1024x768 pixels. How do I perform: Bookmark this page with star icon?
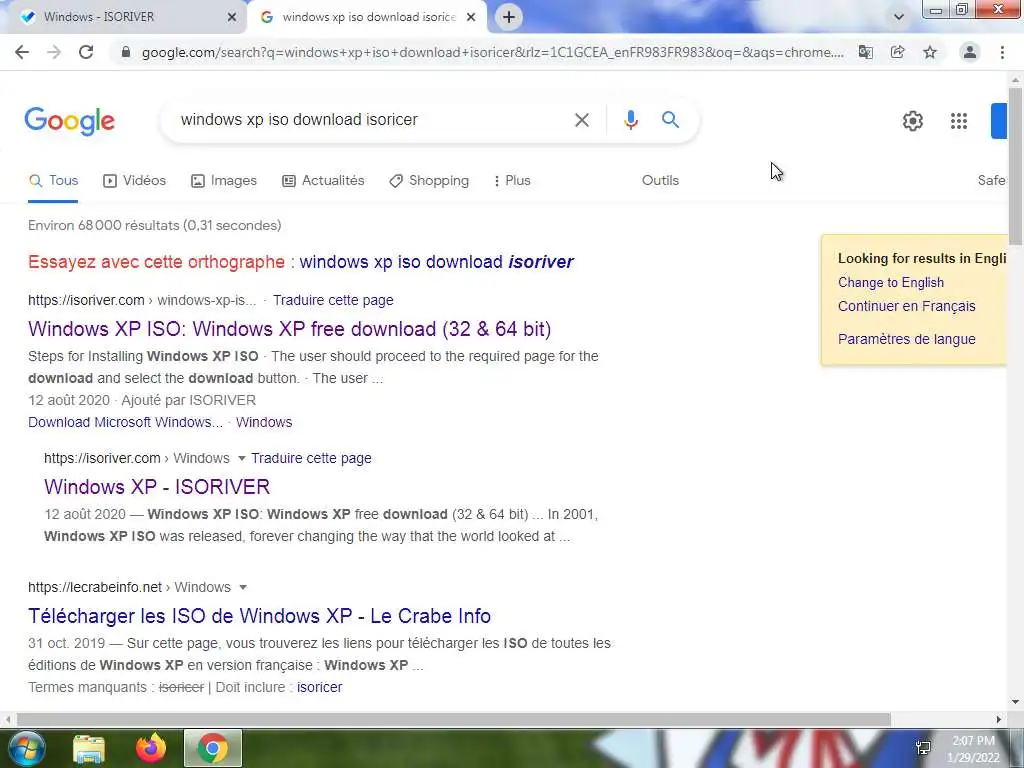[x=930, y=52]
